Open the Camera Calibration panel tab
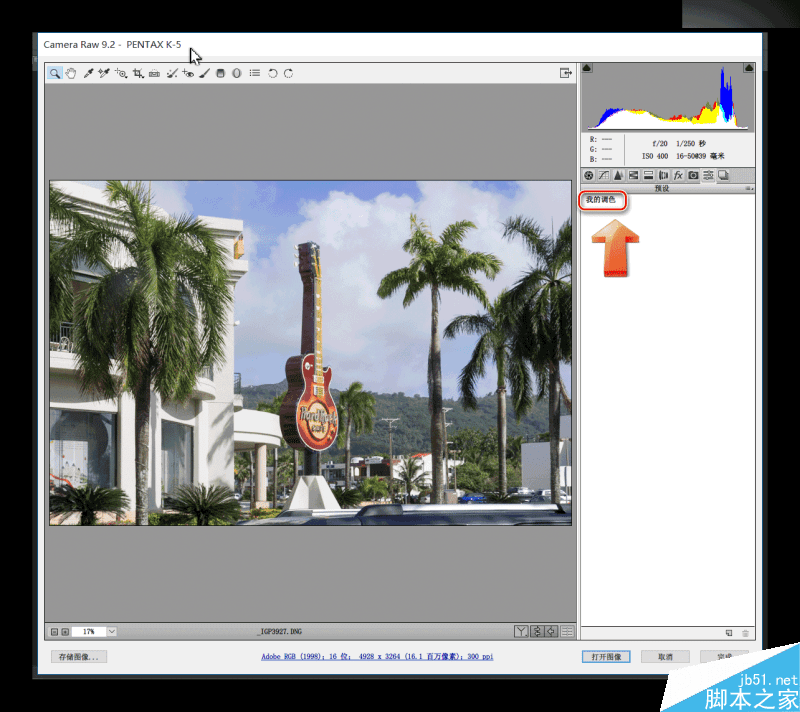Screen dimensions: 800x712 pos(693,175)
